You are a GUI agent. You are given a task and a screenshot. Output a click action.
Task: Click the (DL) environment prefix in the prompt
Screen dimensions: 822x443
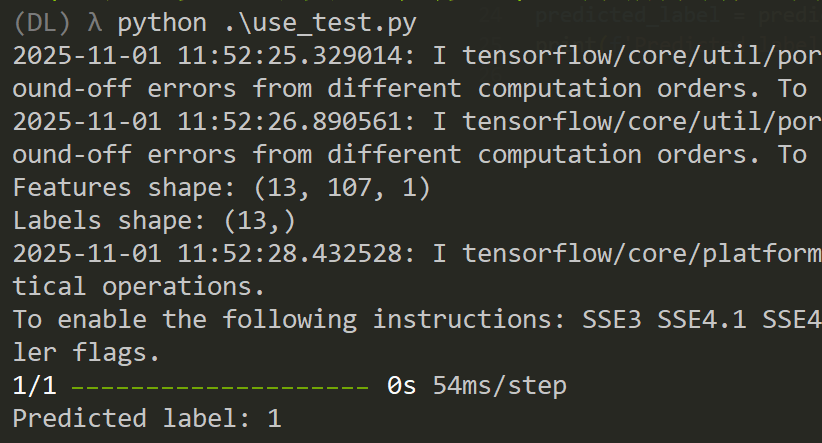tap(42, 22)
